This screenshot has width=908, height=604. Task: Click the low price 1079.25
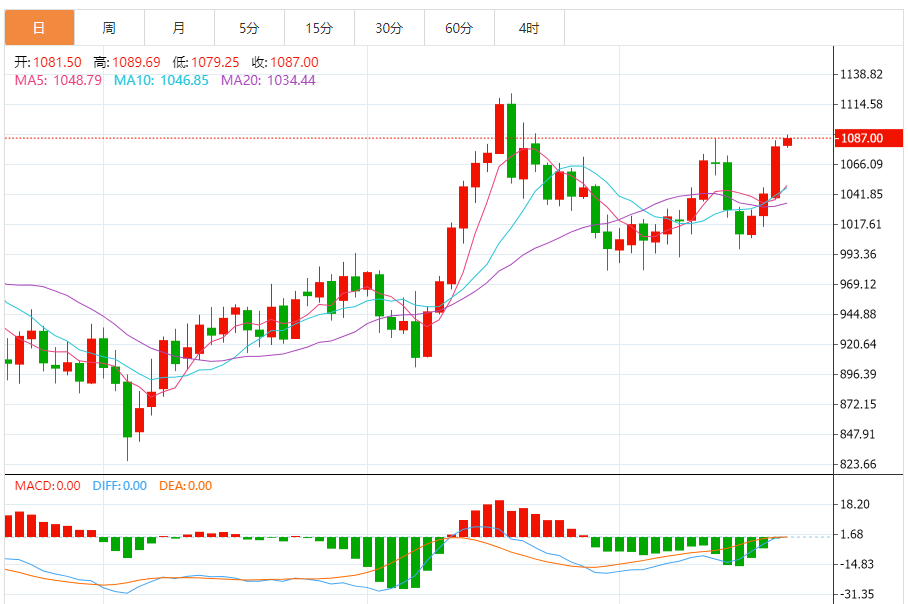[x=215, y=62]
